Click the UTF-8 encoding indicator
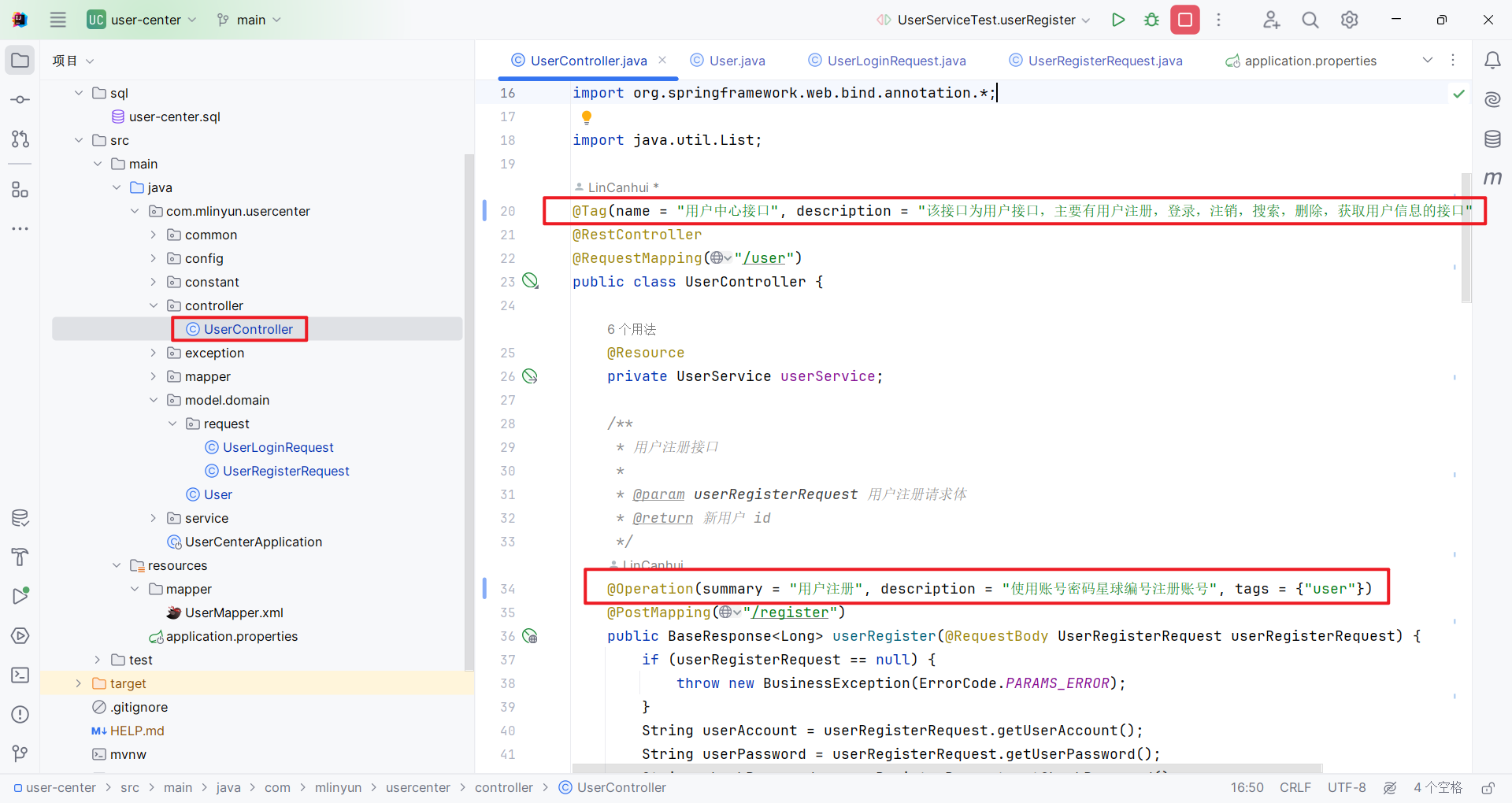 tap(1347, 787)
